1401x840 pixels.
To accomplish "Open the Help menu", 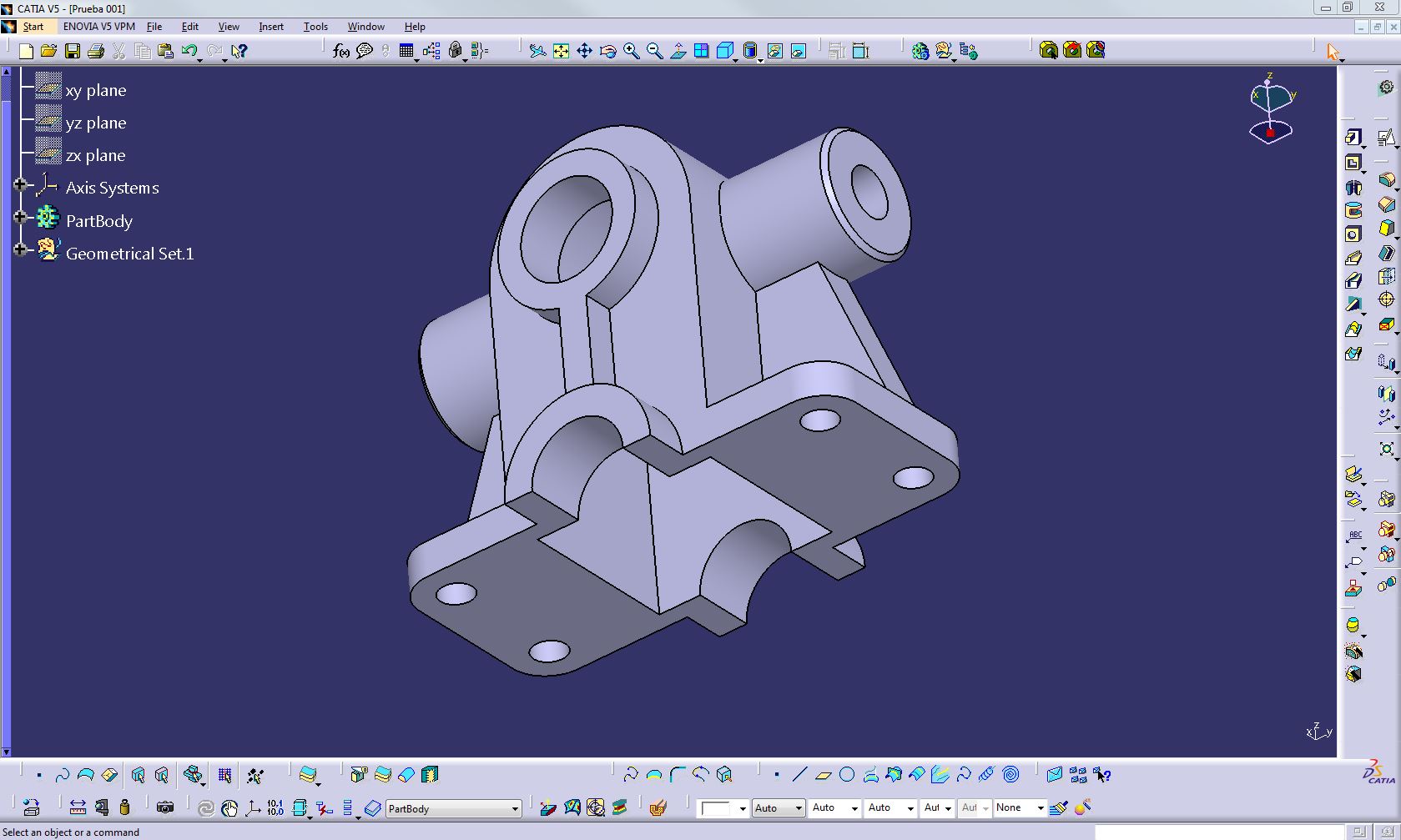I will (x=415, y=27).
